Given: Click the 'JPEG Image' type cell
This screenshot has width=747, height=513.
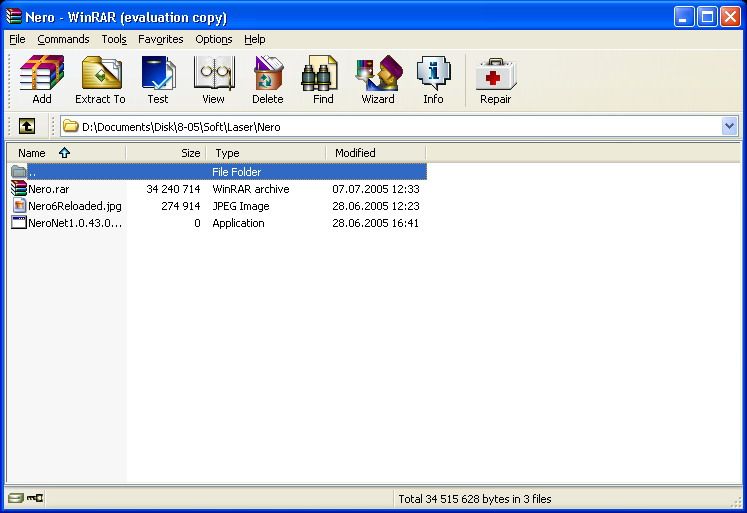Looking at the screenshot, I should coord(241,206).
